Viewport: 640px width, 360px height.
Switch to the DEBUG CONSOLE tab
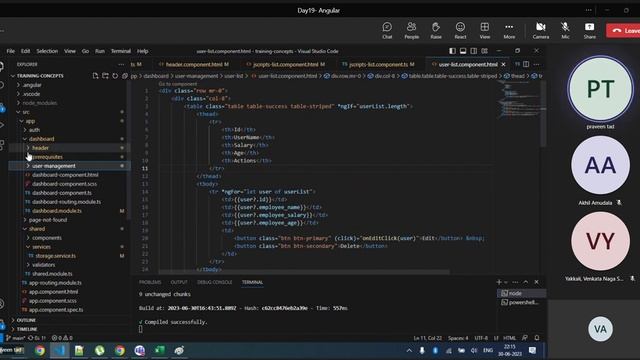point(214,282)
